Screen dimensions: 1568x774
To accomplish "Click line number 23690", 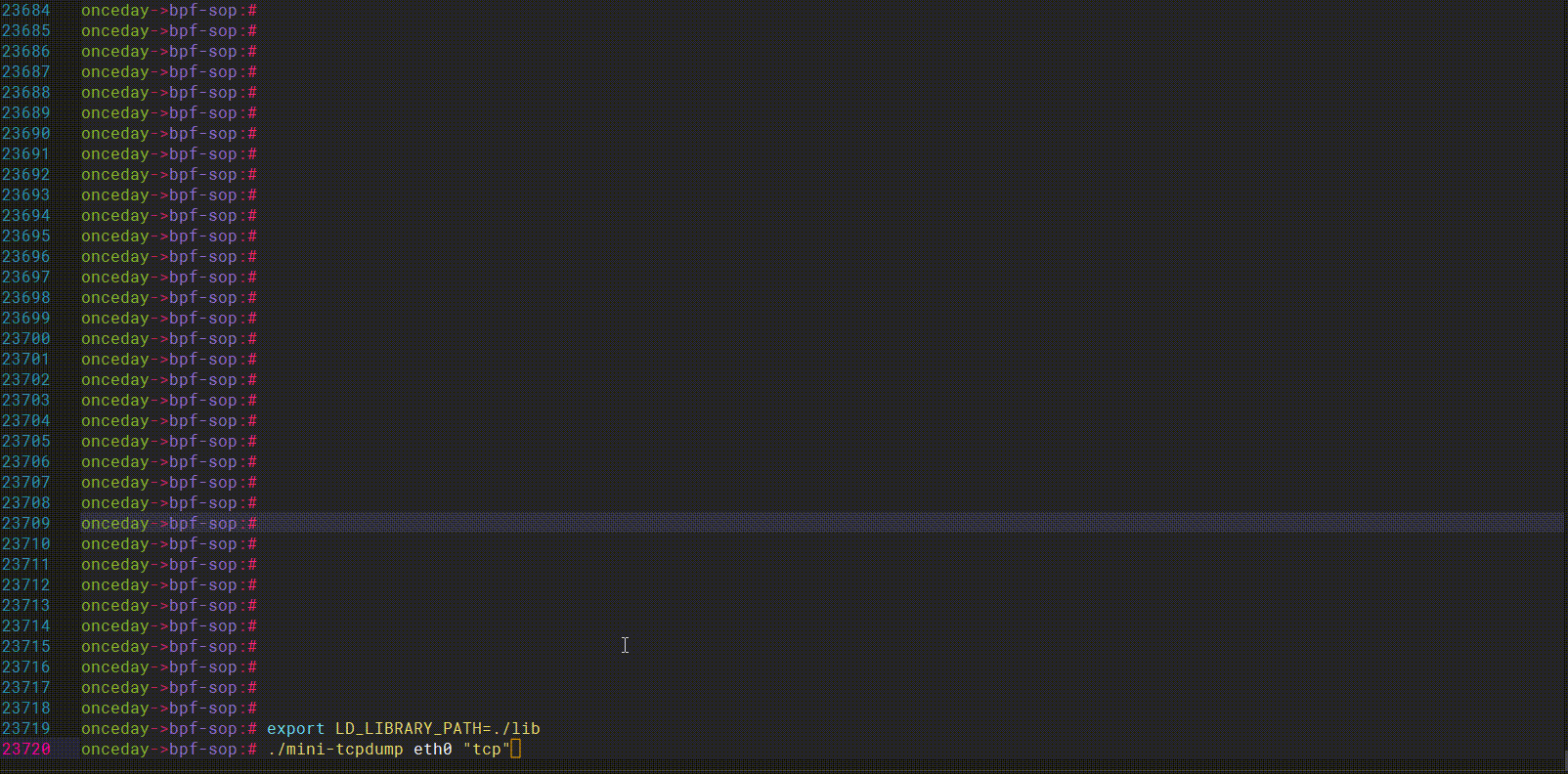I will pos(26,134).
